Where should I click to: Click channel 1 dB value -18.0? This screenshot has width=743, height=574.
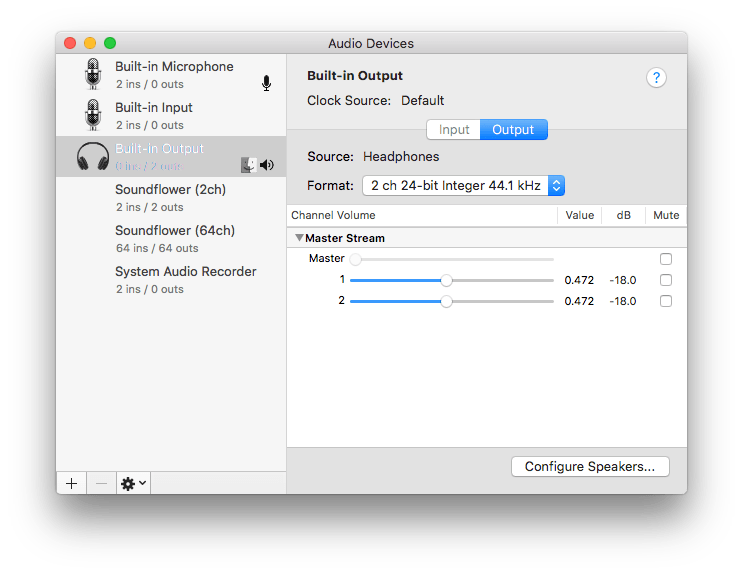pos(623,280)
